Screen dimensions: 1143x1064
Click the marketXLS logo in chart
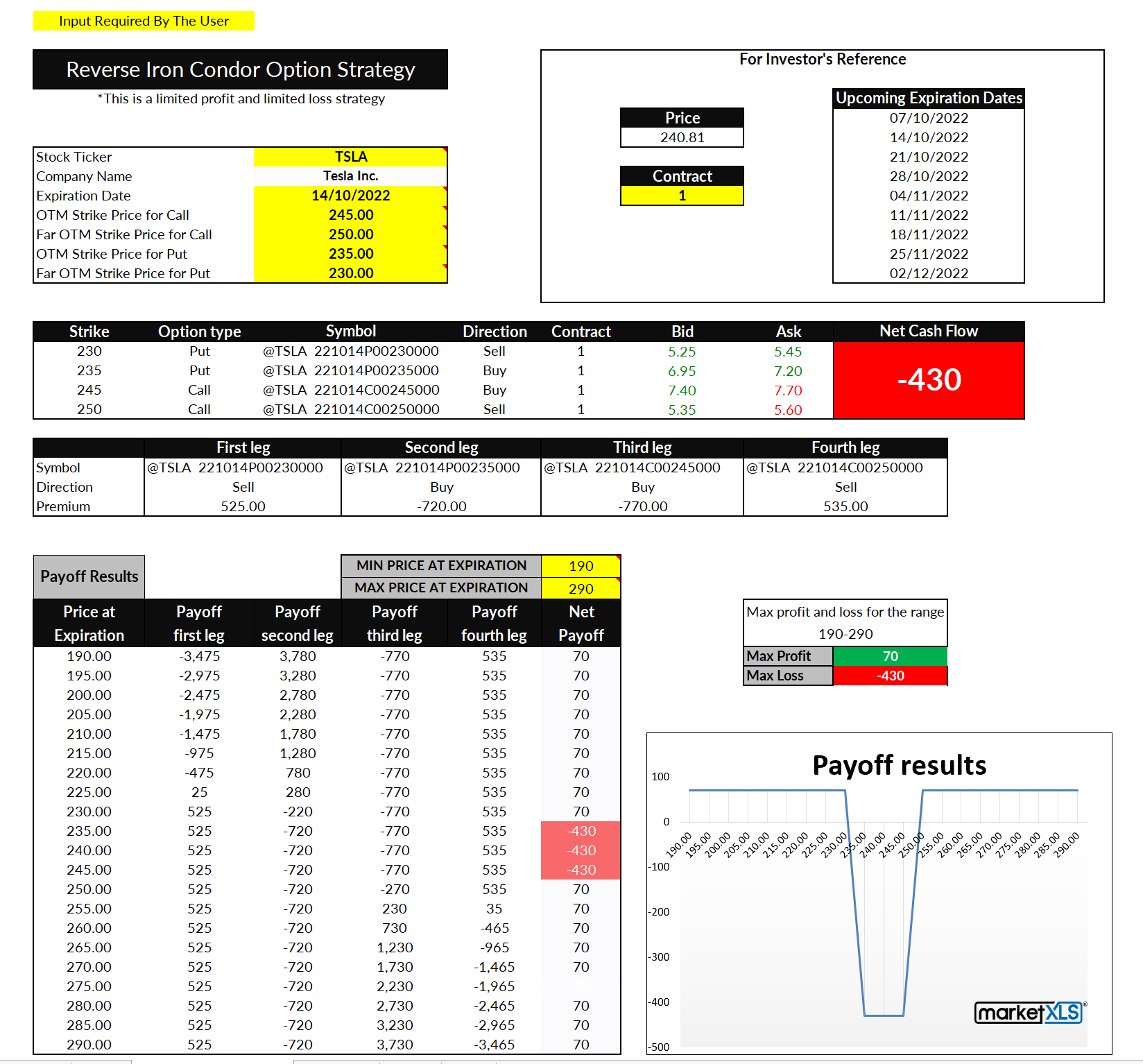tap(1030, 1013)
